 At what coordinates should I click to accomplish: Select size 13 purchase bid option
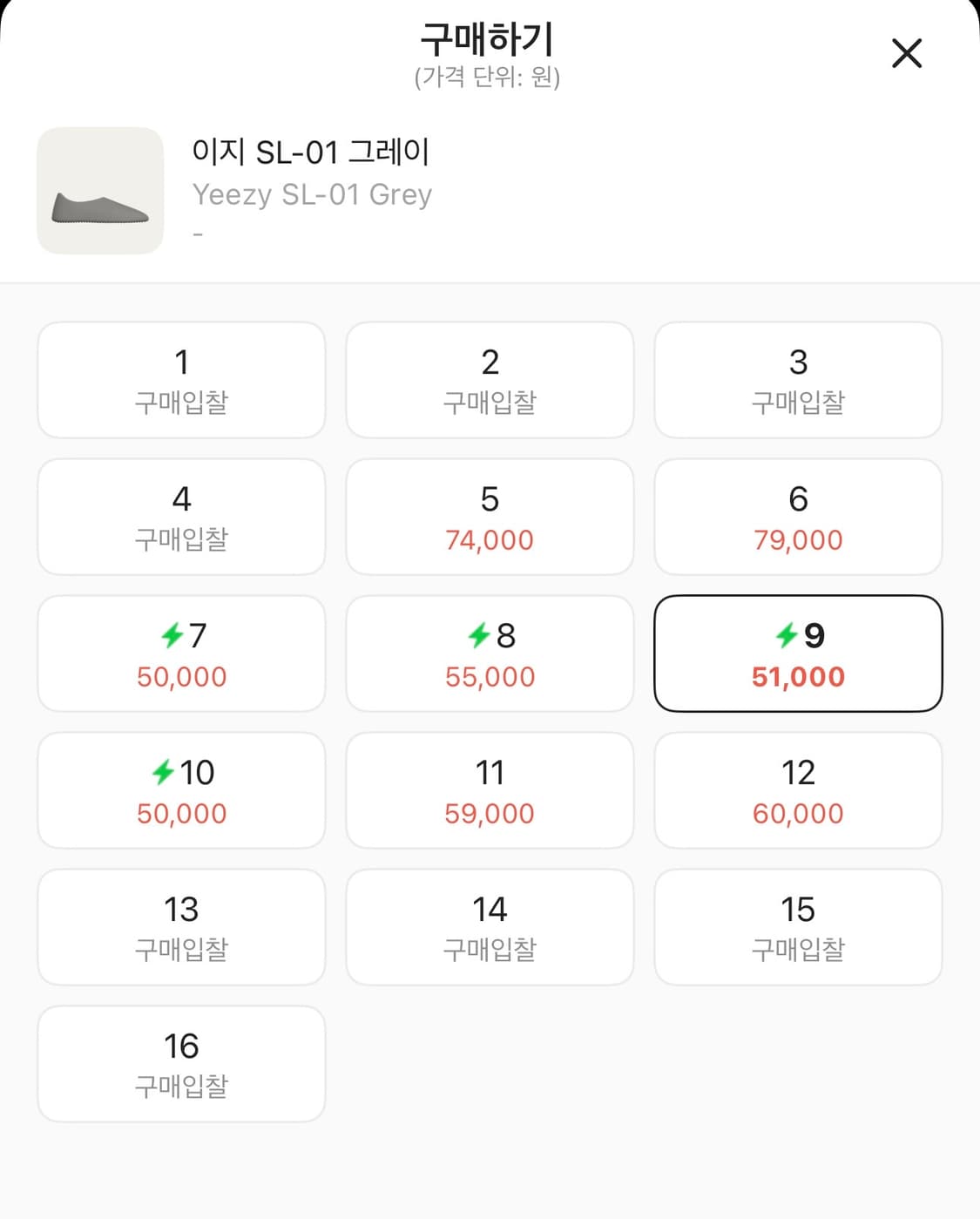click(181, 927)
